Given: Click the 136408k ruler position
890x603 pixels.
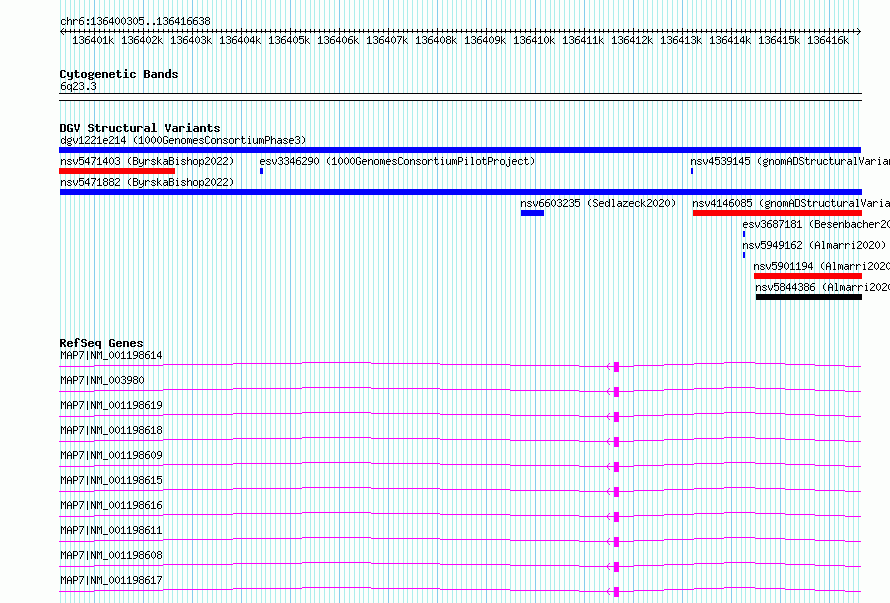Looking at the screenshot, I should click(x=436, y=40).
